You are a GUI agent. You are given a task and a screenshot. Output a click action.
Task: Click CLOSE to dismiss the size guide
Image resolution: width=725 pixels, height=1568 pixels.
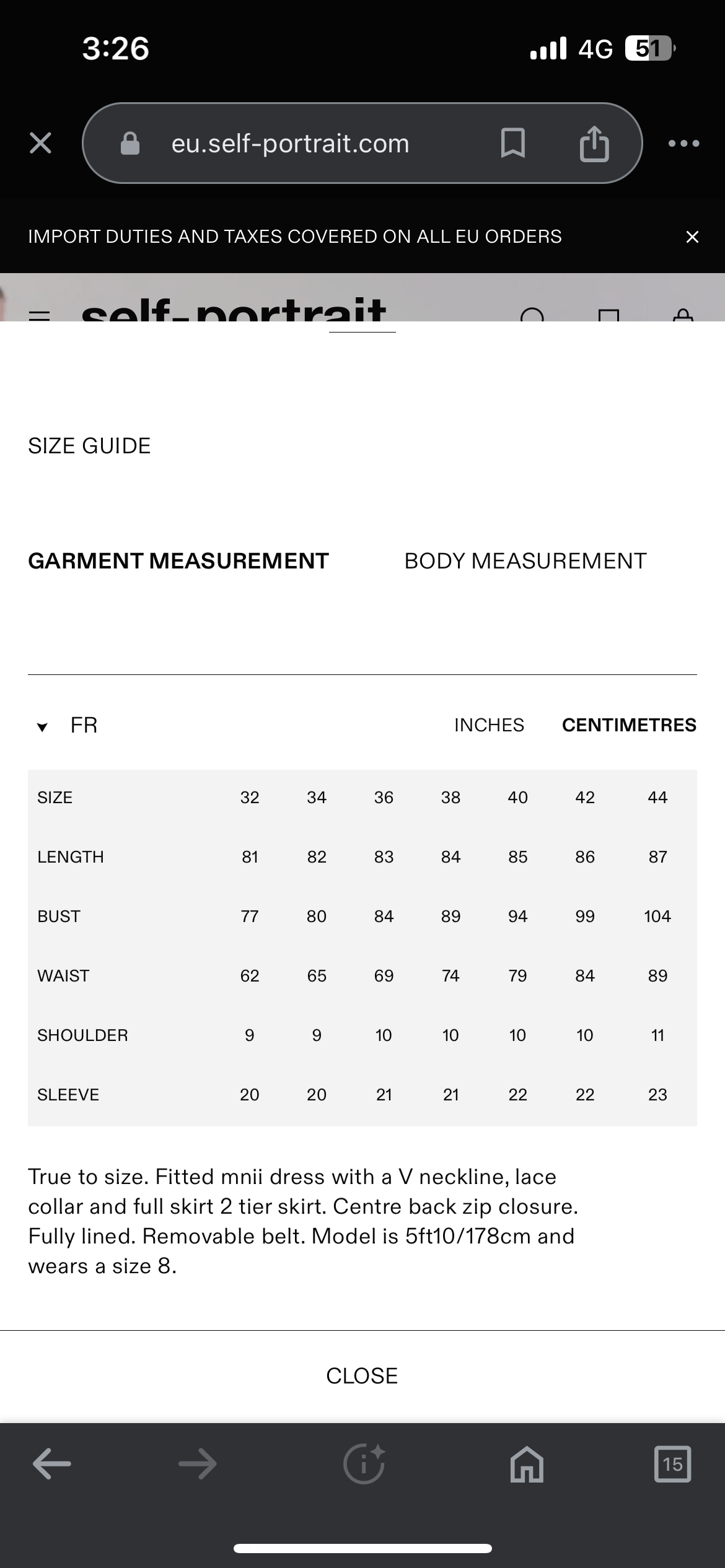click(x=362, y=1376)
